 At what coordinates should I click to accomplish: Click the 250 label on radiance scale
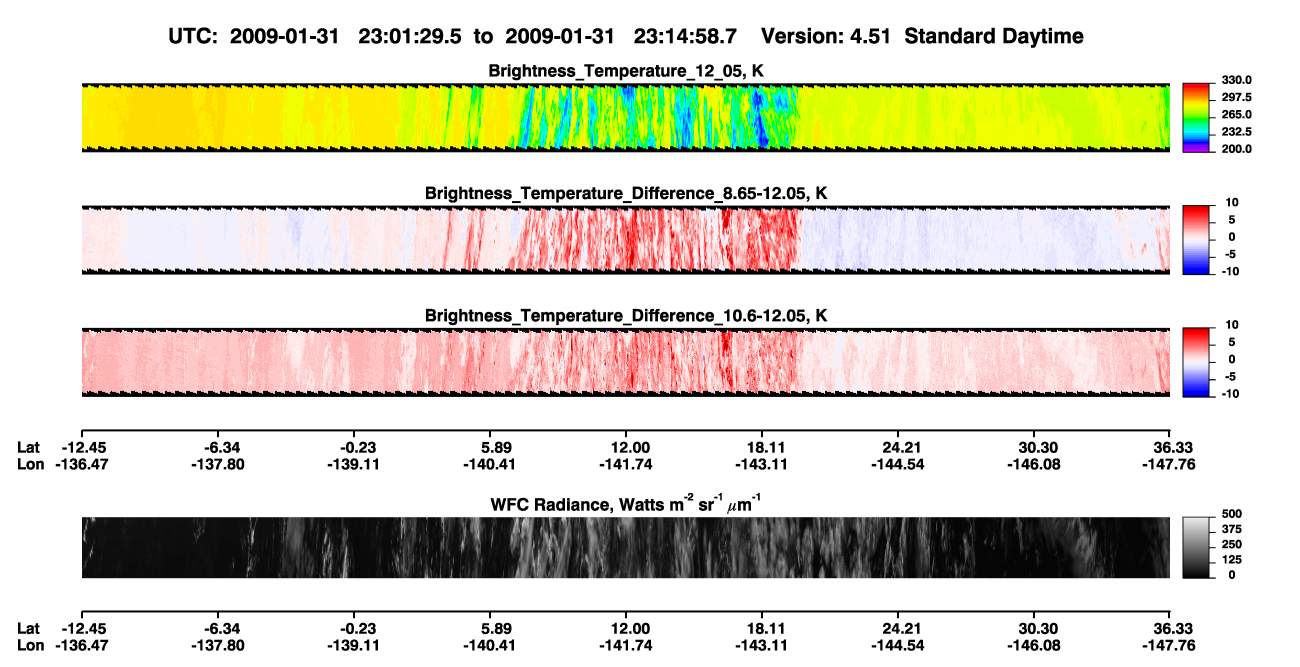[x=1231, y=544]
